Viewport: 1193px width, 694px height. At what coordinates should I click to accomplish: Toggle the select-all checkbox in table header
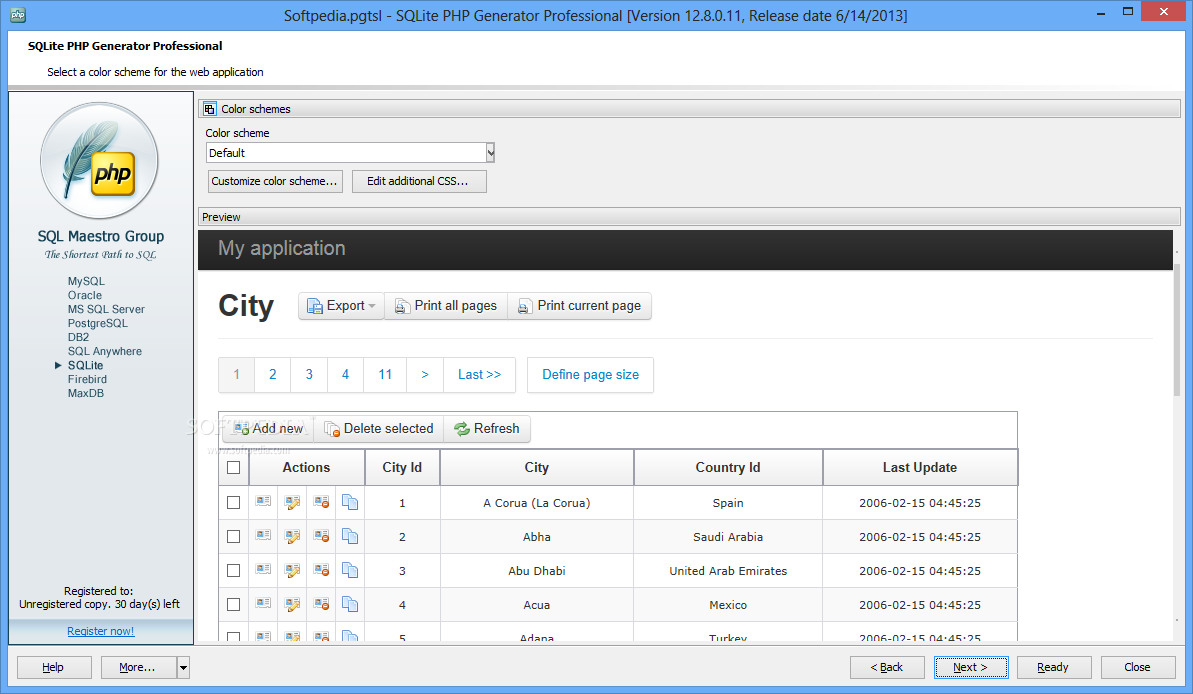click(234, 467)
